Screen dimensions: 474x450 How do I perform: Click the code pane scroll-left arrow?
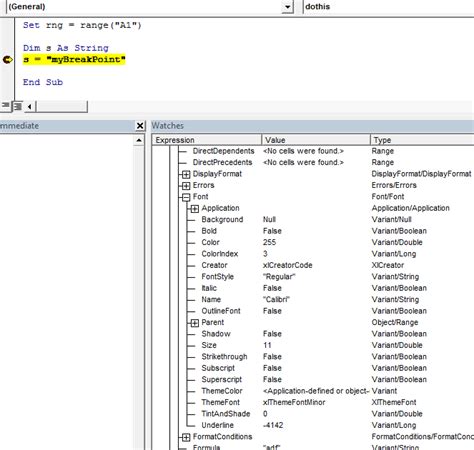30,107
